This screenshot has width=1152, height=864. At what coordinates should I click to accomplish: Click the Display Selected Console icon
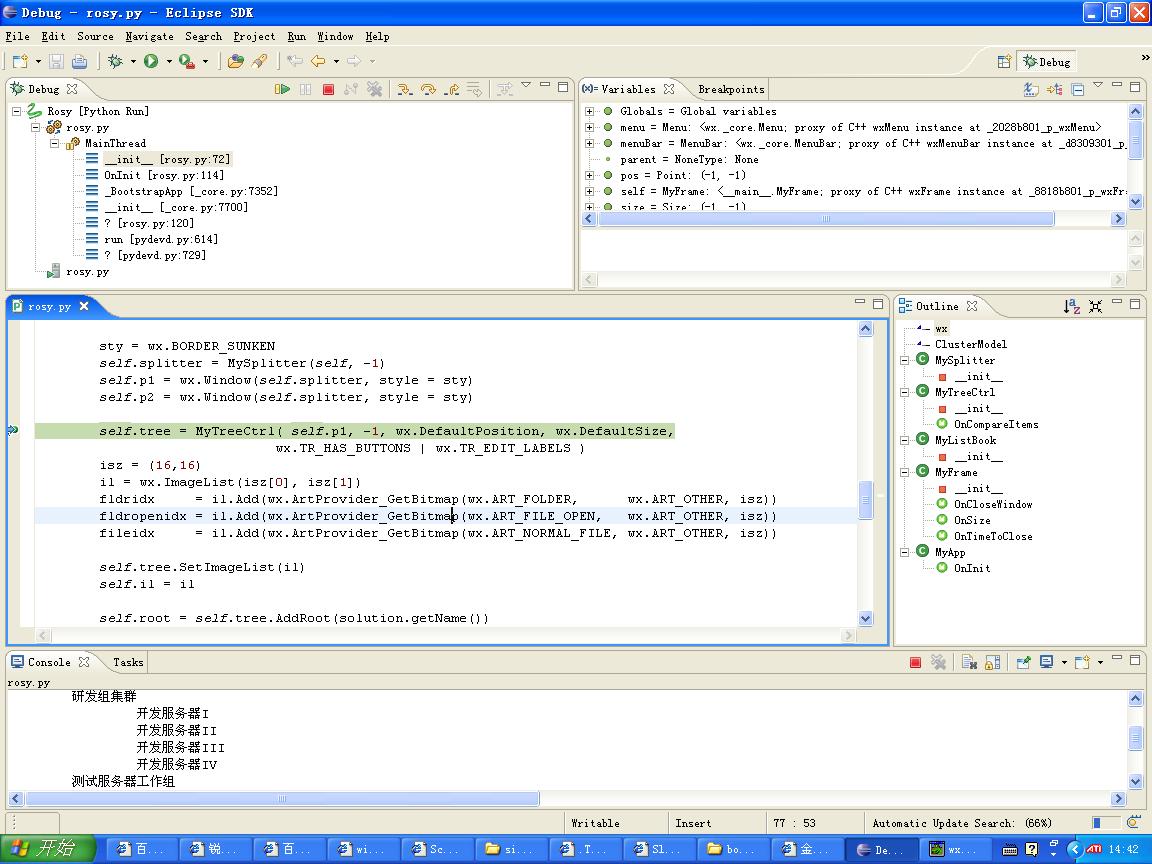[x=1047, y=663]
